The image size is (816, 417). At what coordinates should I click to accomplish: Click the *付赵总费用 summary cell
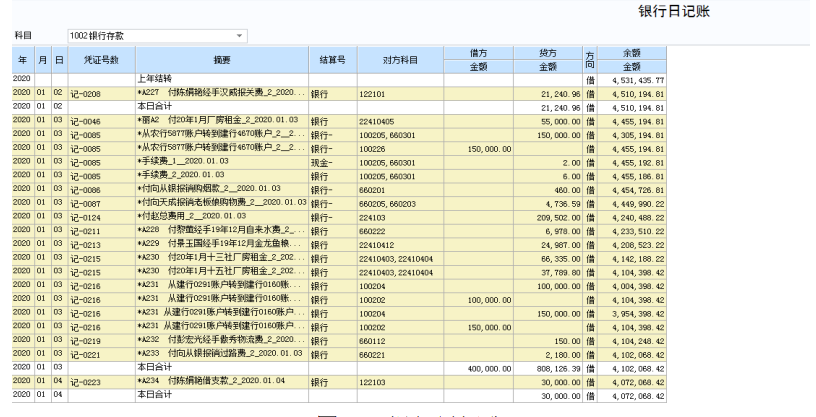point(222,217)
